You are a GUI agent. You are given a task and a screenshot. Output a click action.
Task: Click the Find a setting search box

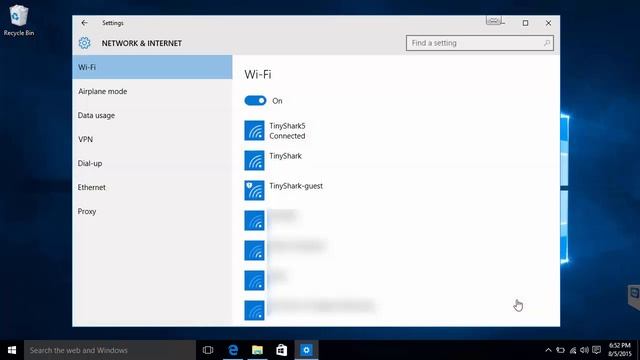[x=480, y=43]
